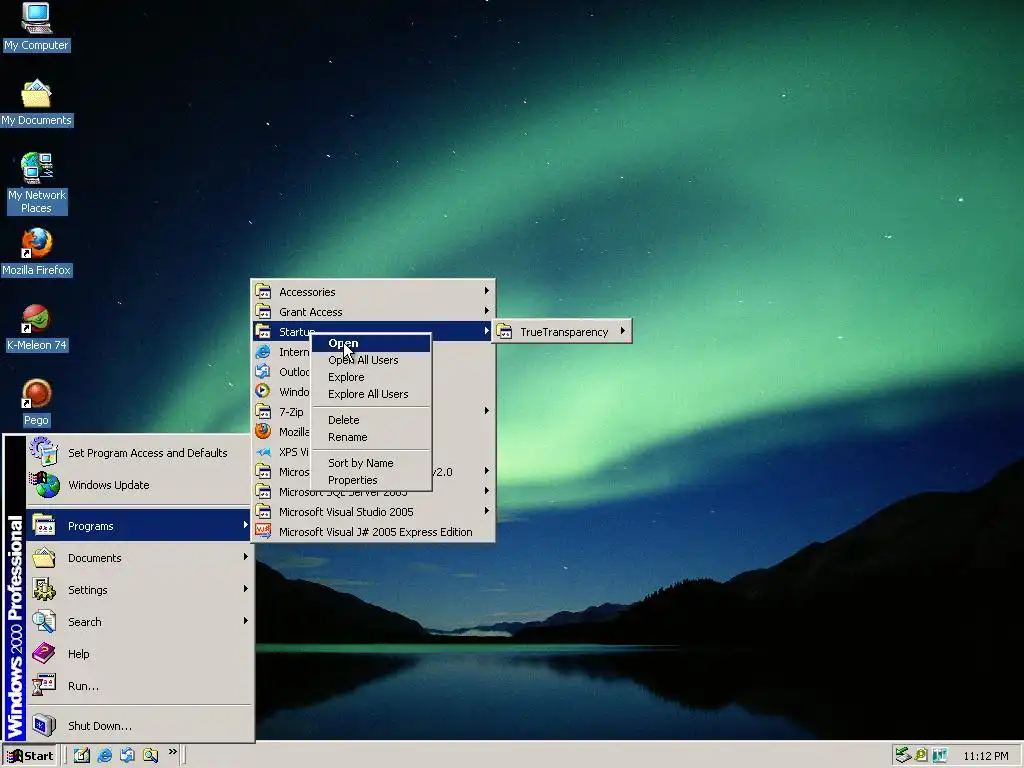Select the Pego desktop shortcut
The image size is (1024, 768).
tap(36, 403)
